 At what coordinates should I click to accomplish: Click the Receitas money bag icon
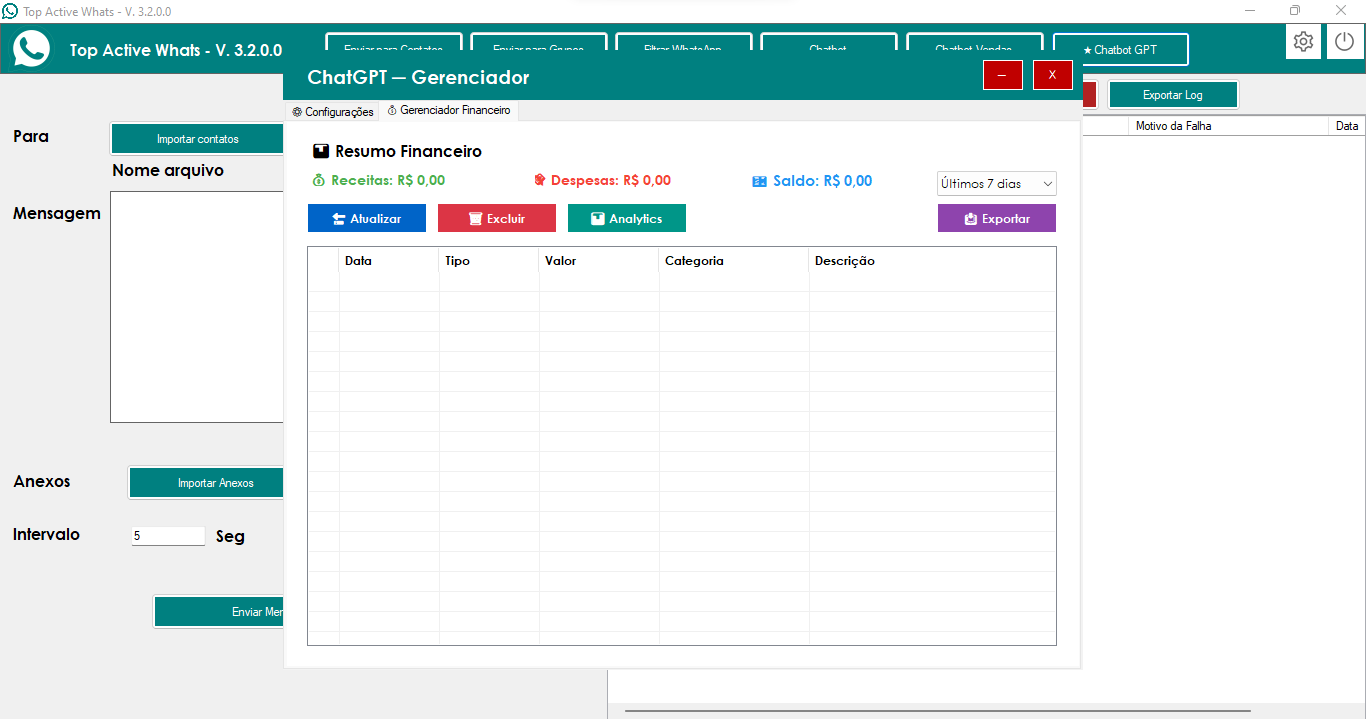point(319,181)
